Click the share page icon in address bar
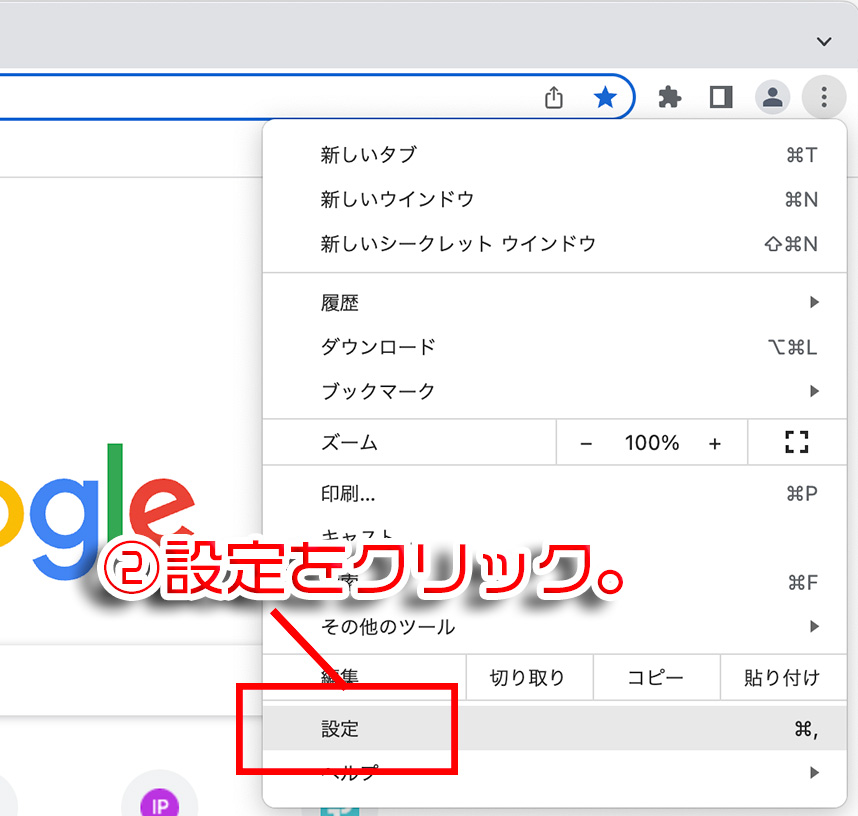 [554, 97]
